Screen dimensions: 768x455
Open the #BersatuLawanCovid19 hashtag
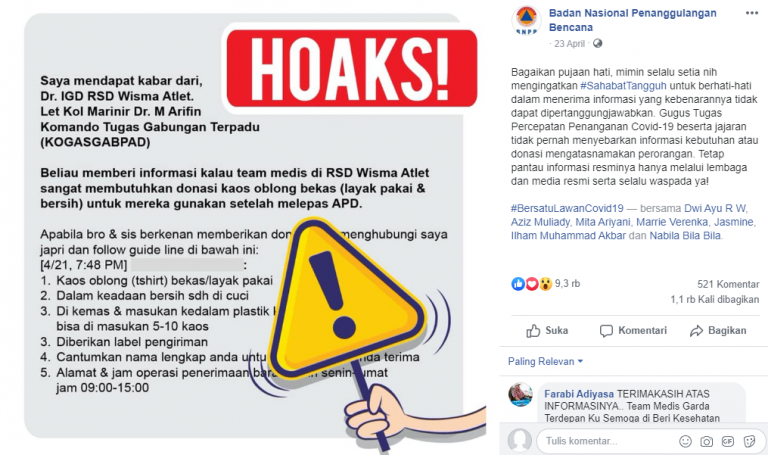pos(567,208)
